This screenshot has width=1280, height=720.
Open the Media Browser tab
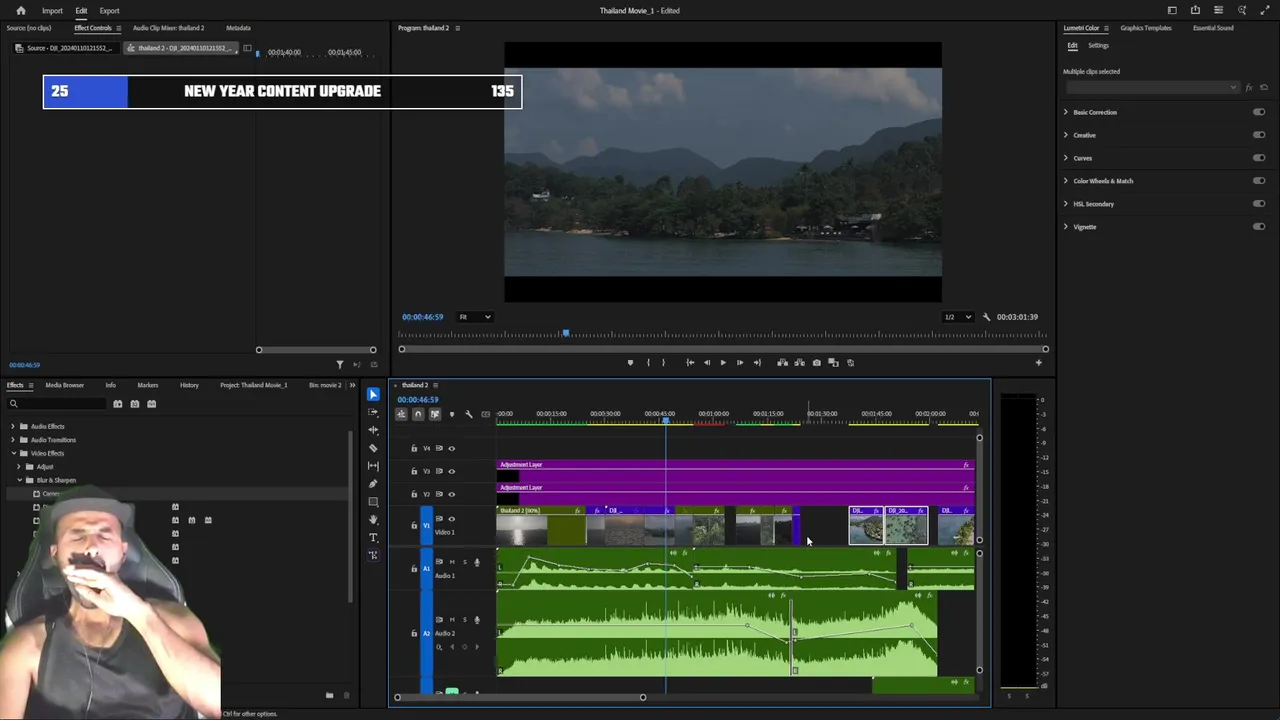pyautogui.click(x=65, y=385)
